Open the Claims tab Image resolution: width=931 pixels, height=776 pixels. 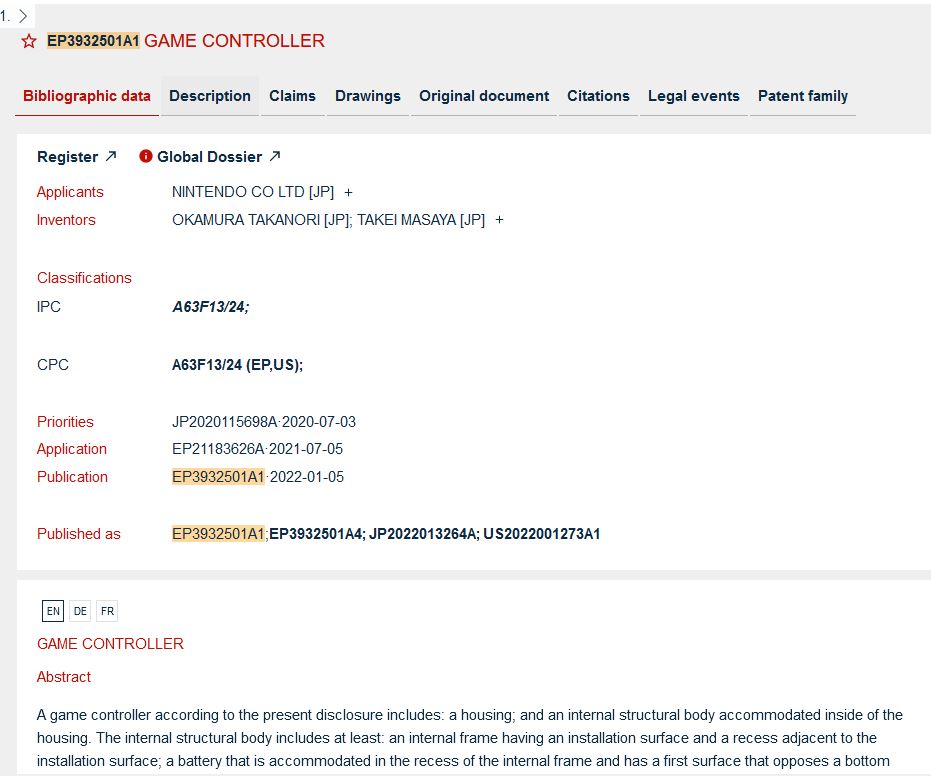pyautogui.click(x=292, y=96)
